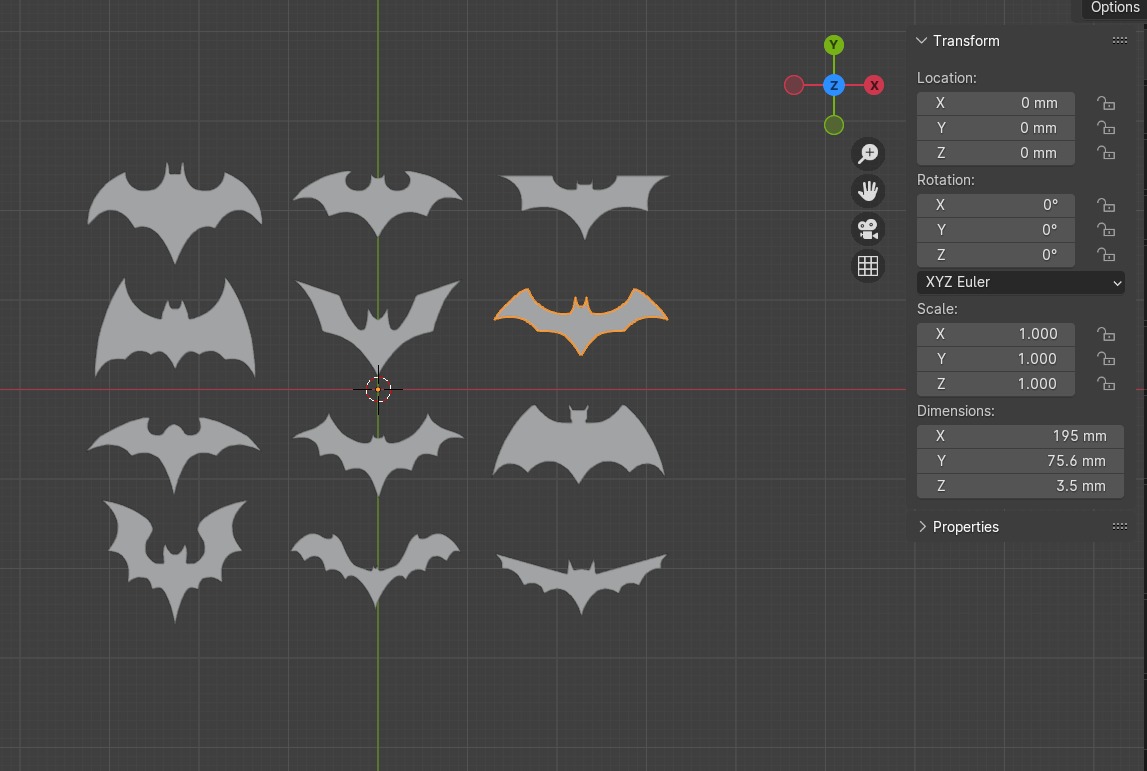
Task: Click the Location Z field
Action: [x=996, y=153]
